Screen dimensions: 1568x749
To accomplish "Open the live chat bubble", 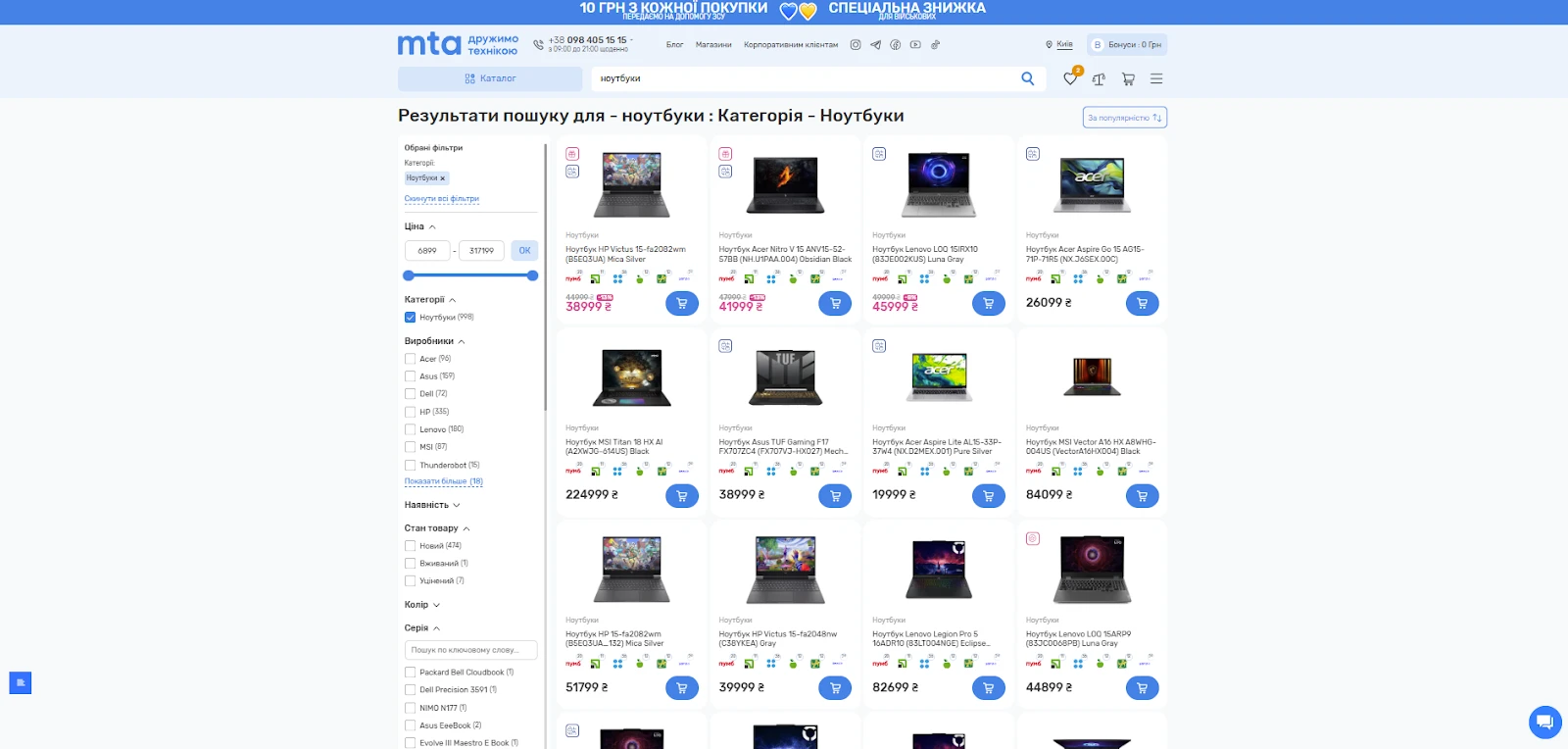I will [1544, 723].
